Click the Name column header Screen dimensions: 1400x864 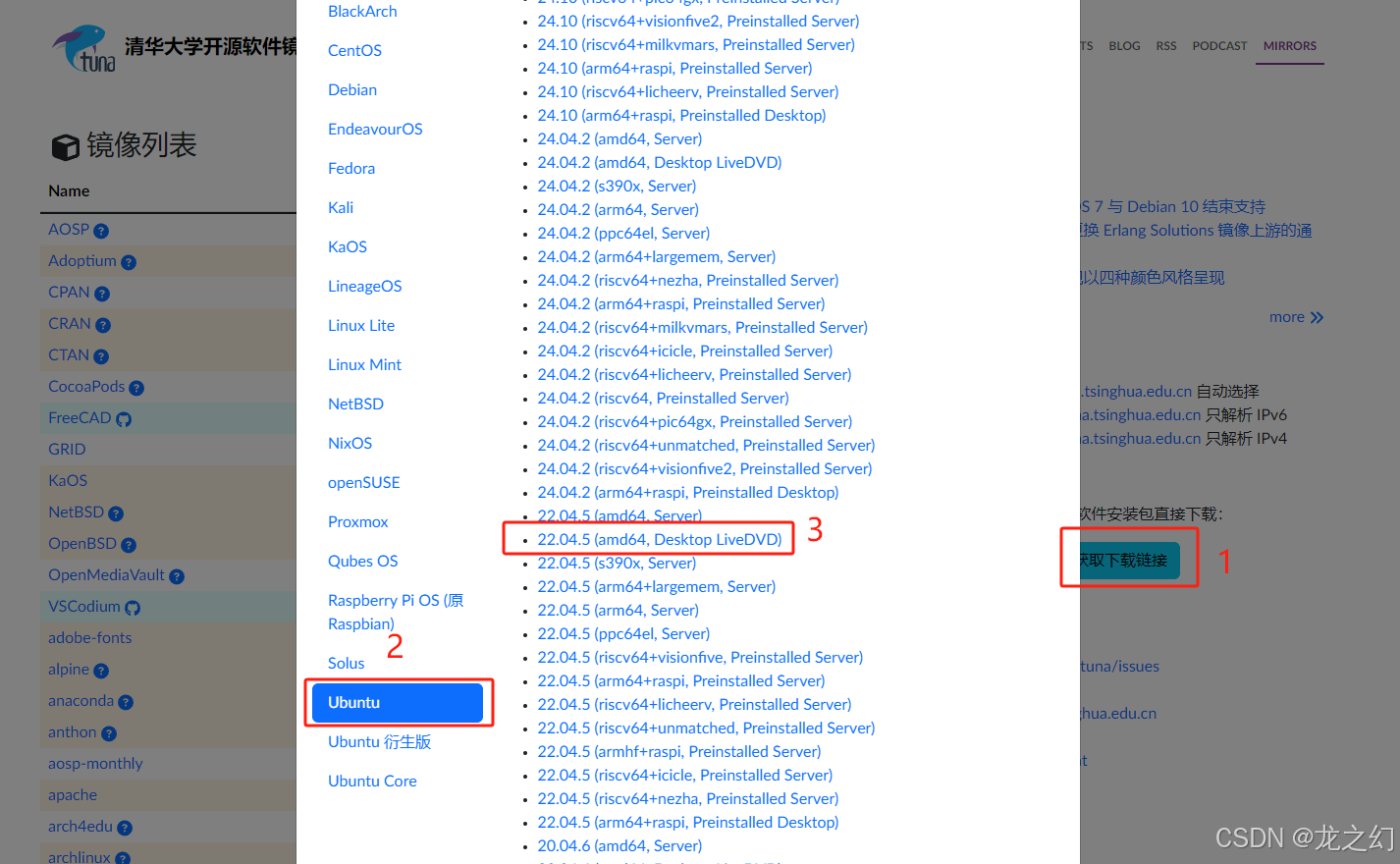pyautogui.click(x=69, y=190)
